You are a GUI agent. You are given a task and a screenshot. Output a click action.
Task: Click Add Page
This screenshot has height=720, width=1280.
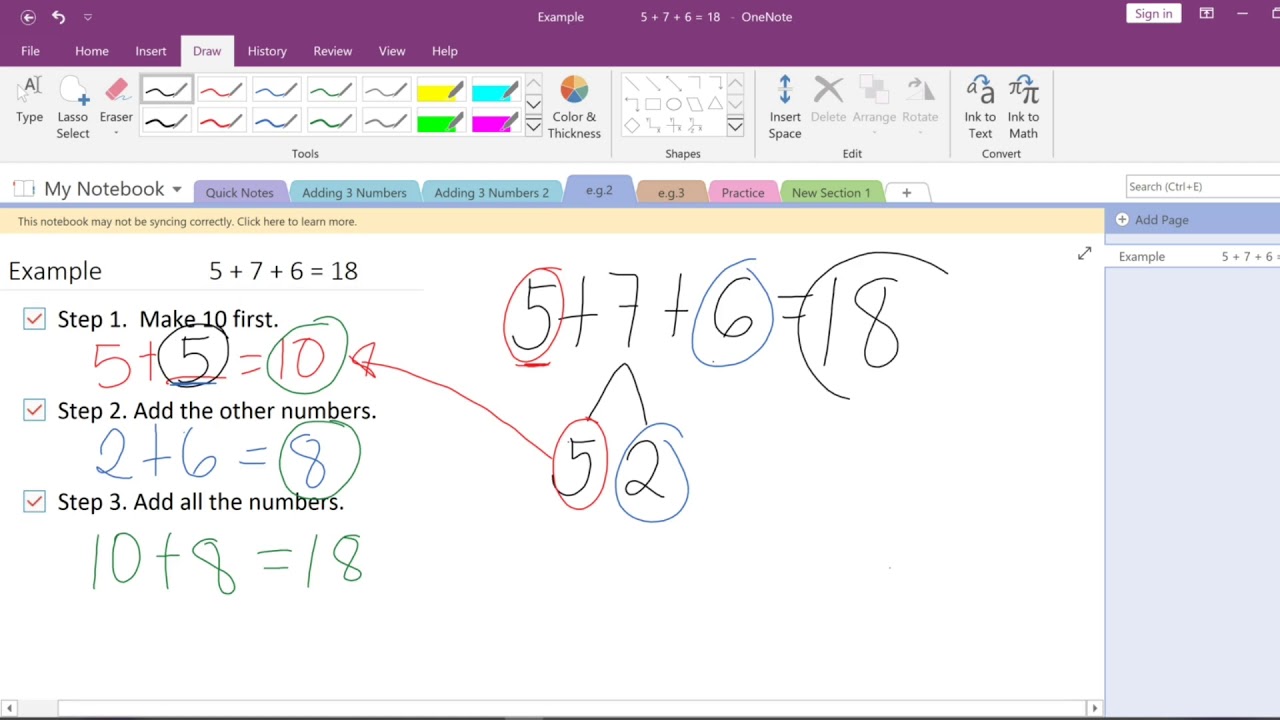[x=1151, y=220]
